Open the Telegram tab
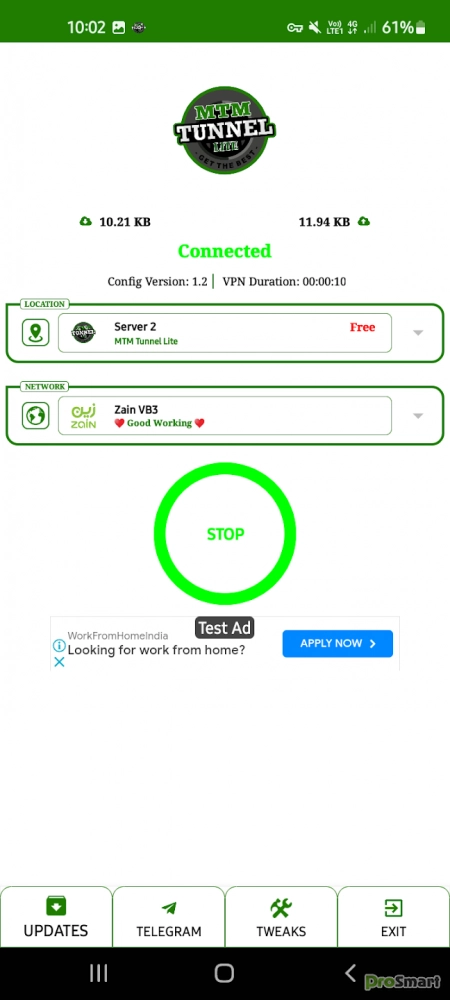This screenshot has height=1000, width=450. click(x=169, y=917)
